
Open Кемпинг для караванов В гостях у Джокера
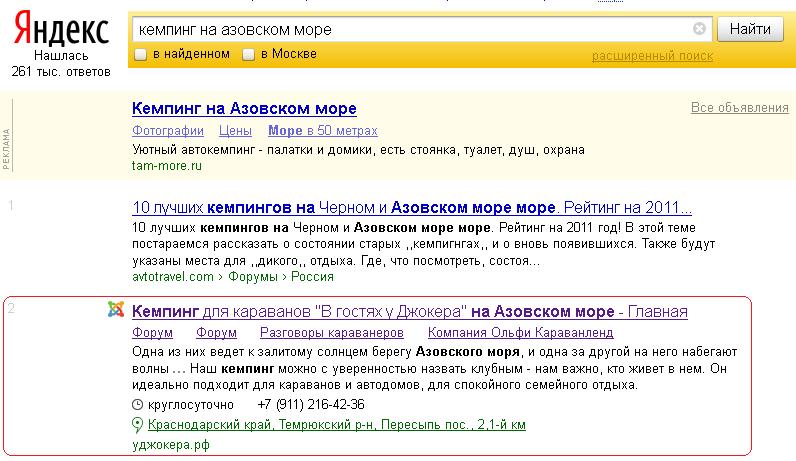(410, 311)
